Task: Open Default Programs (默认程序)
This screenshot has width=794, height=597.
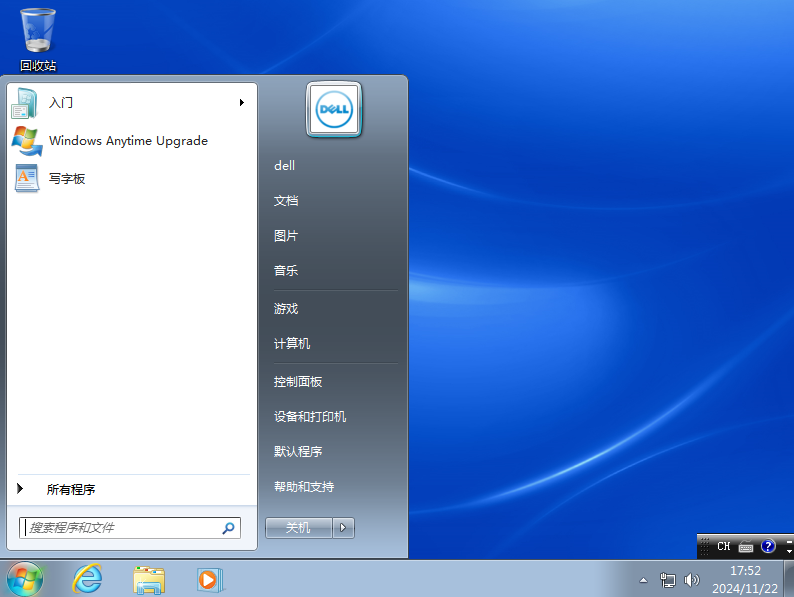Action: click(x=298, y=451)
